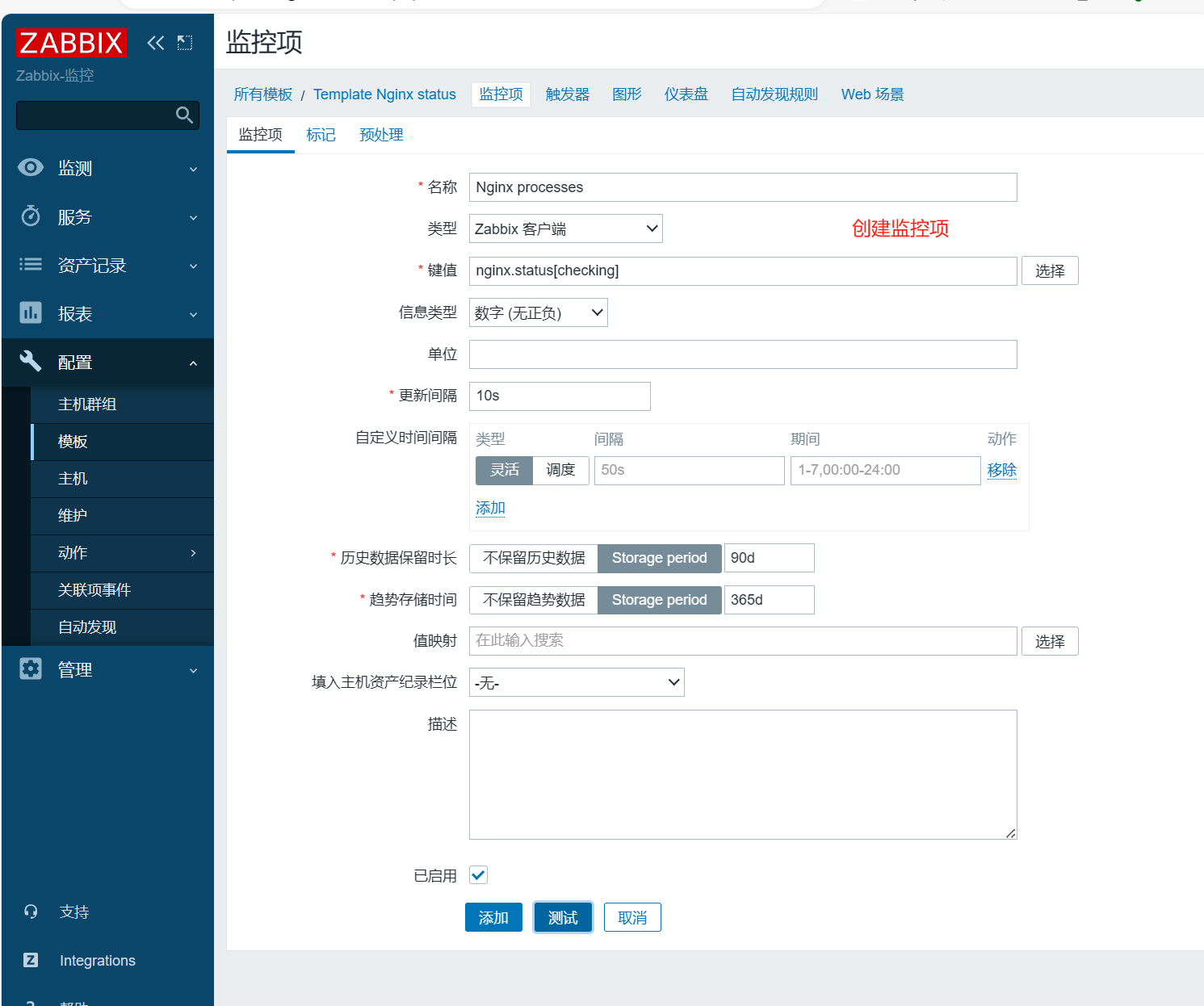Open 自动发现规则 in template navigation

pos(774,94)
